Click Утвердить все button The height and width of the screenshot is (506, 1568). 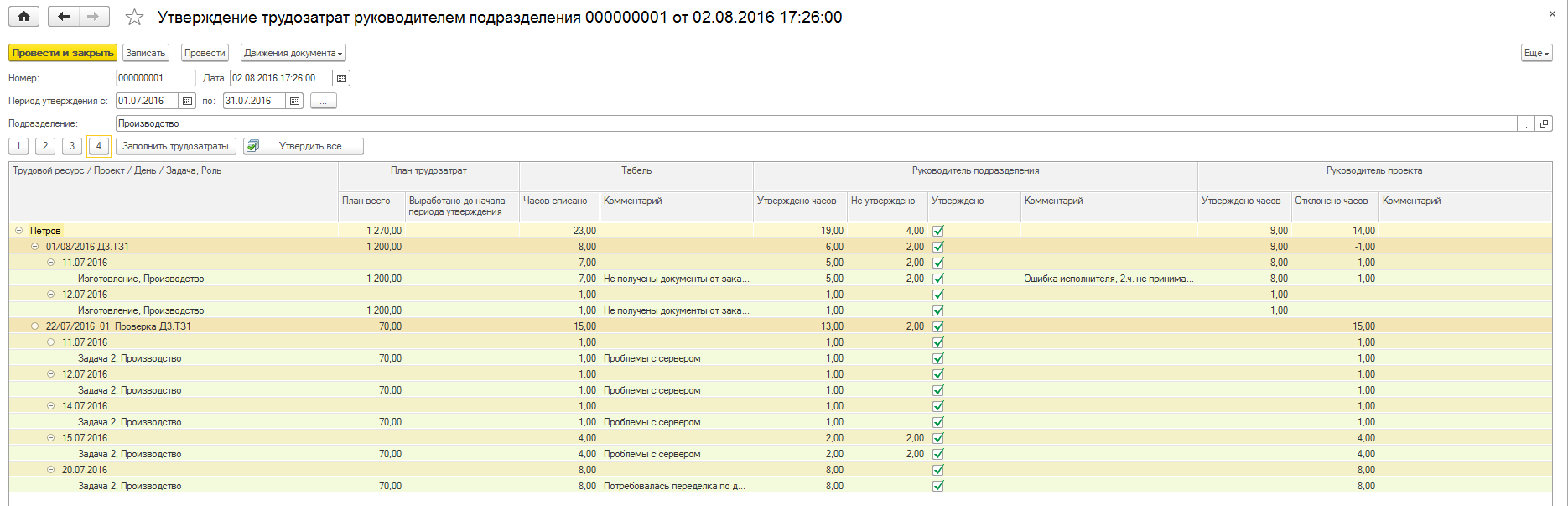tap(304, 146)
